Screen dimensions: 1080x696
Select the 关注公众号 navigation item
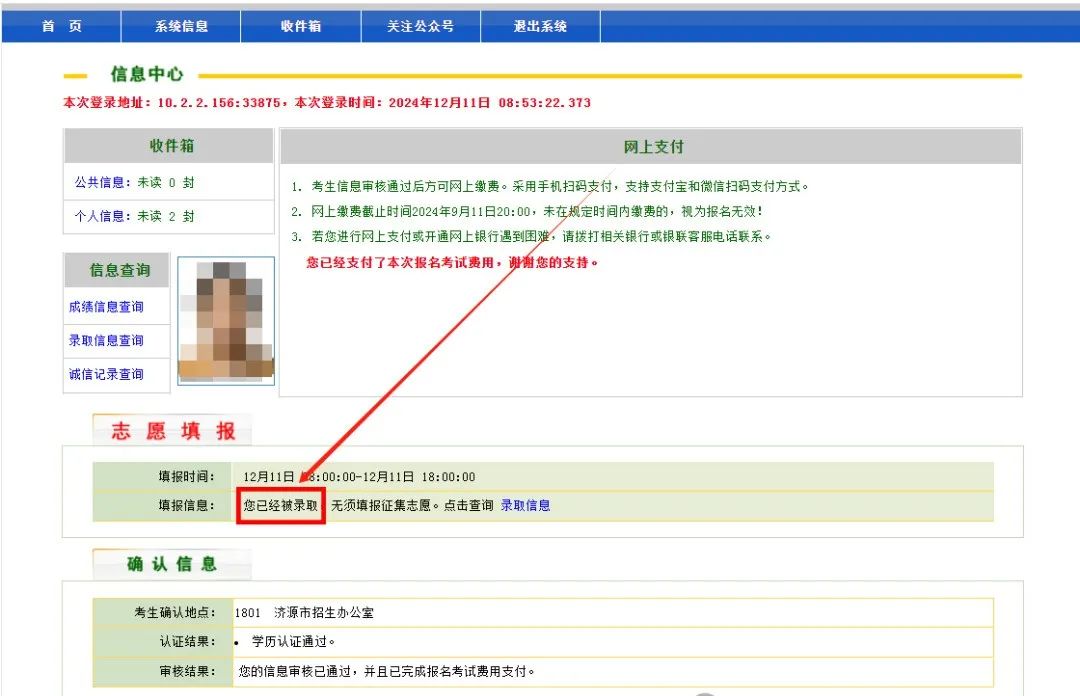pyautogui.click(x=420, y=26)
